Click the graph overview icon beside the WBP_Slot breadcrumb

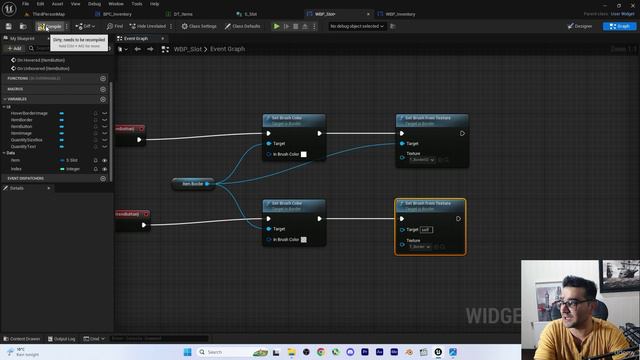tap(165, 49)
